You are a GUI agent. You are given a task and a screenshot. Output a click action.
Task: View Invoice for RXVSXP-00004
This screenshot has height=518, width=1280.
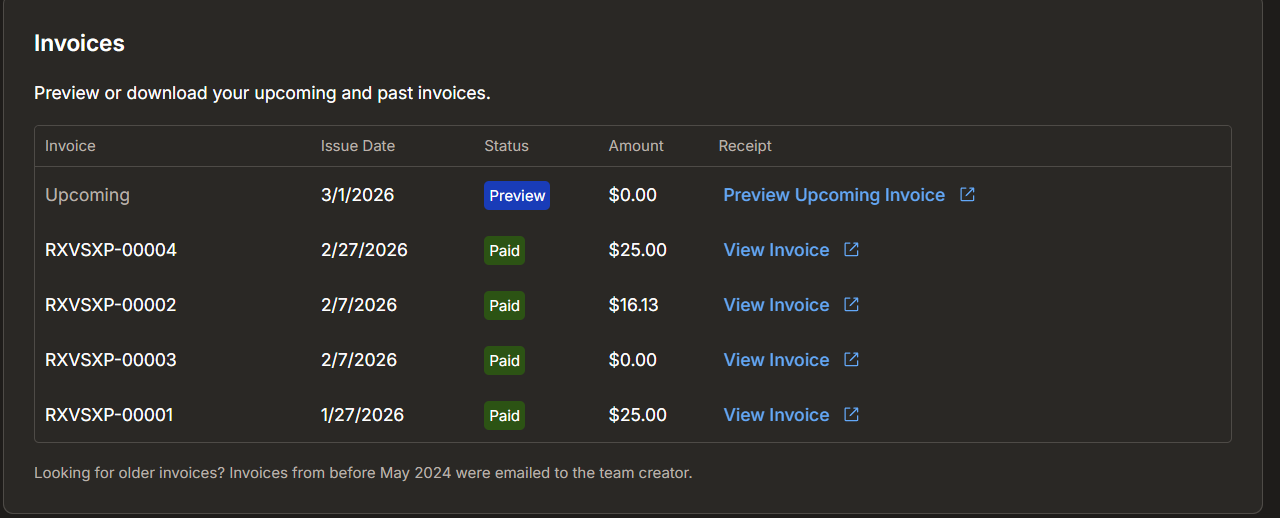776,250
